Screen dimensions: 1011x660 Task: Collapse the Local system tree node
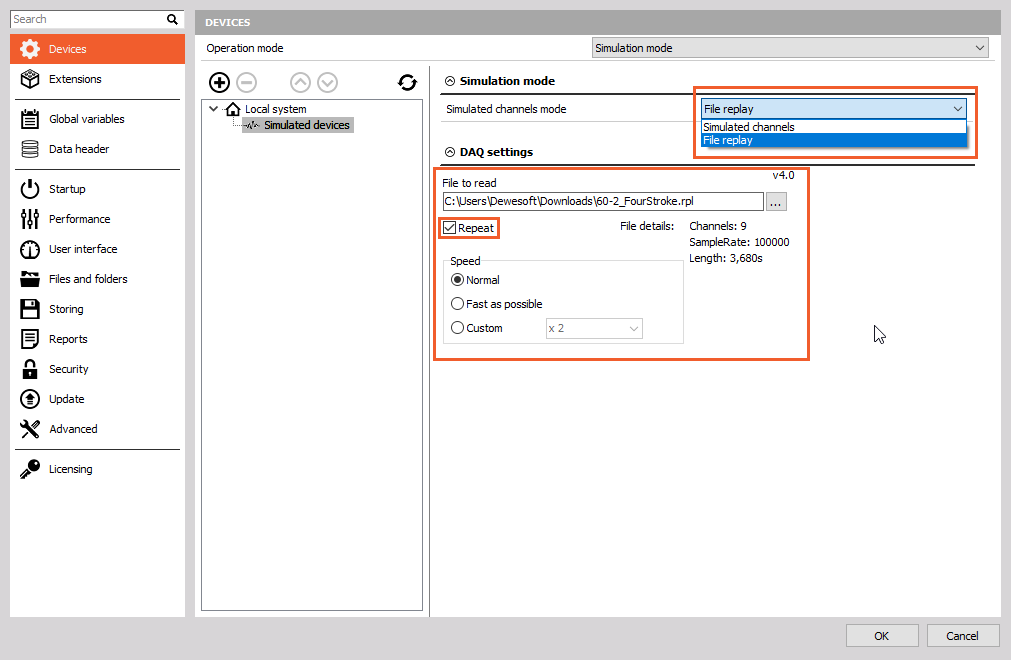coord(213,109)
